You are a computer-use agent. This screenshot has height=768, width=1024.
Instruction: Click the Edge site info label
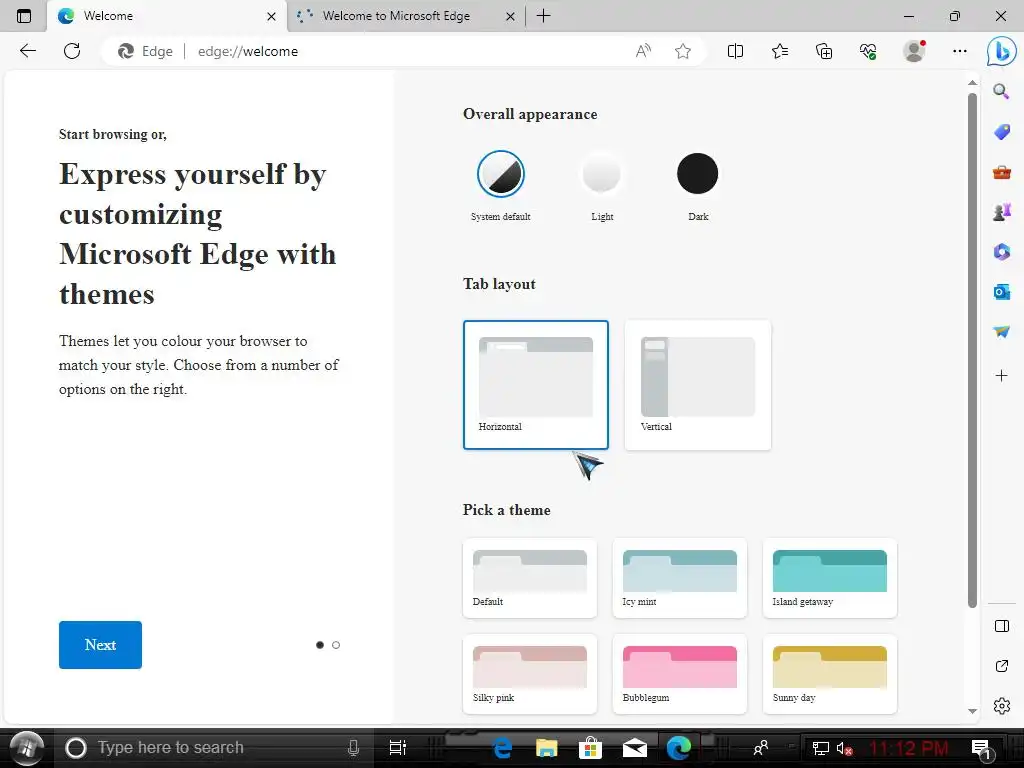[145, 51]
